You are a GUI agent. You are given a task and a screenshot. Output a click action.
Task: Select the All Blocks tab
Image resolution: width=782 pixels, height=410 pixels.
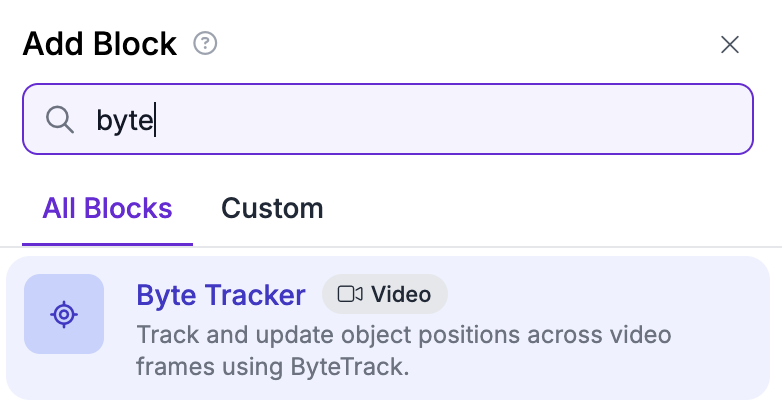tap(107, 208)
